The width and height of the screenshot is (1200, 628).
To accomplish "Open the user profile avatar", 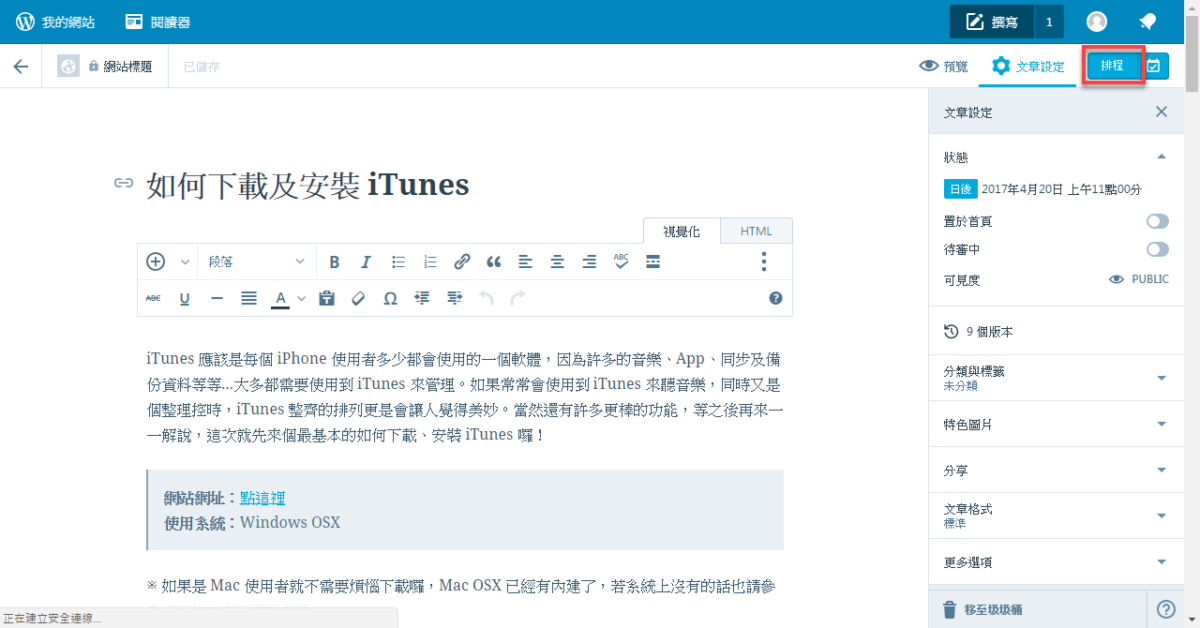I will tap(1097, 22).
